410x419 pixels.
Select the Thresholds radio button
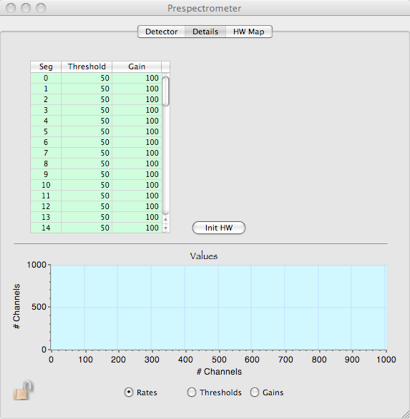191,392
